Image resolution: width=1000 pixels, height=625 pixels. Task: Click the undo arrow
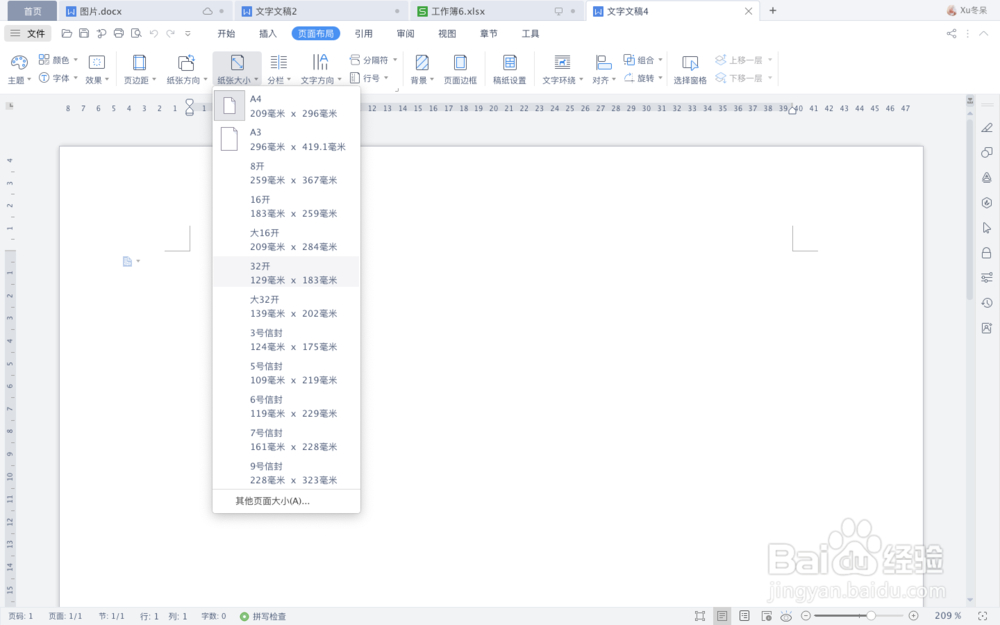pyautogui.click(x=153, y=33)
